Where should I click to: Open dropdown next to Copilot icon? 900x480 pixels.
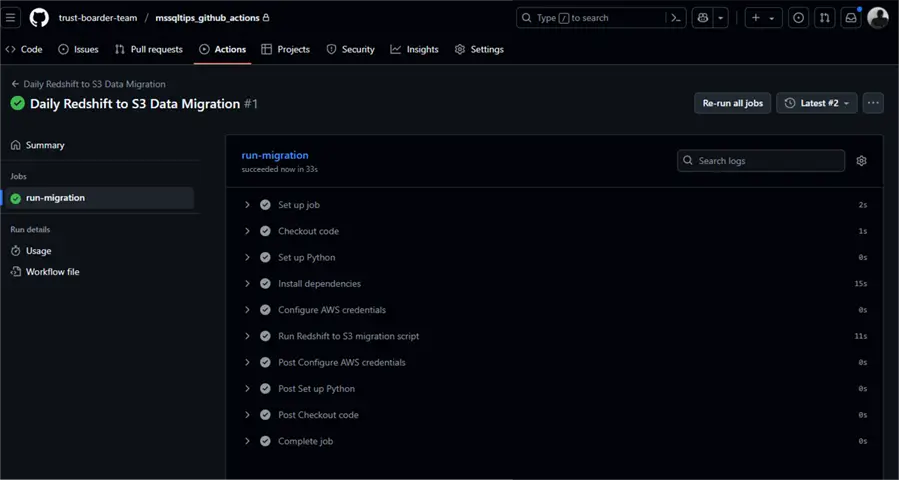tap(721, 18)
